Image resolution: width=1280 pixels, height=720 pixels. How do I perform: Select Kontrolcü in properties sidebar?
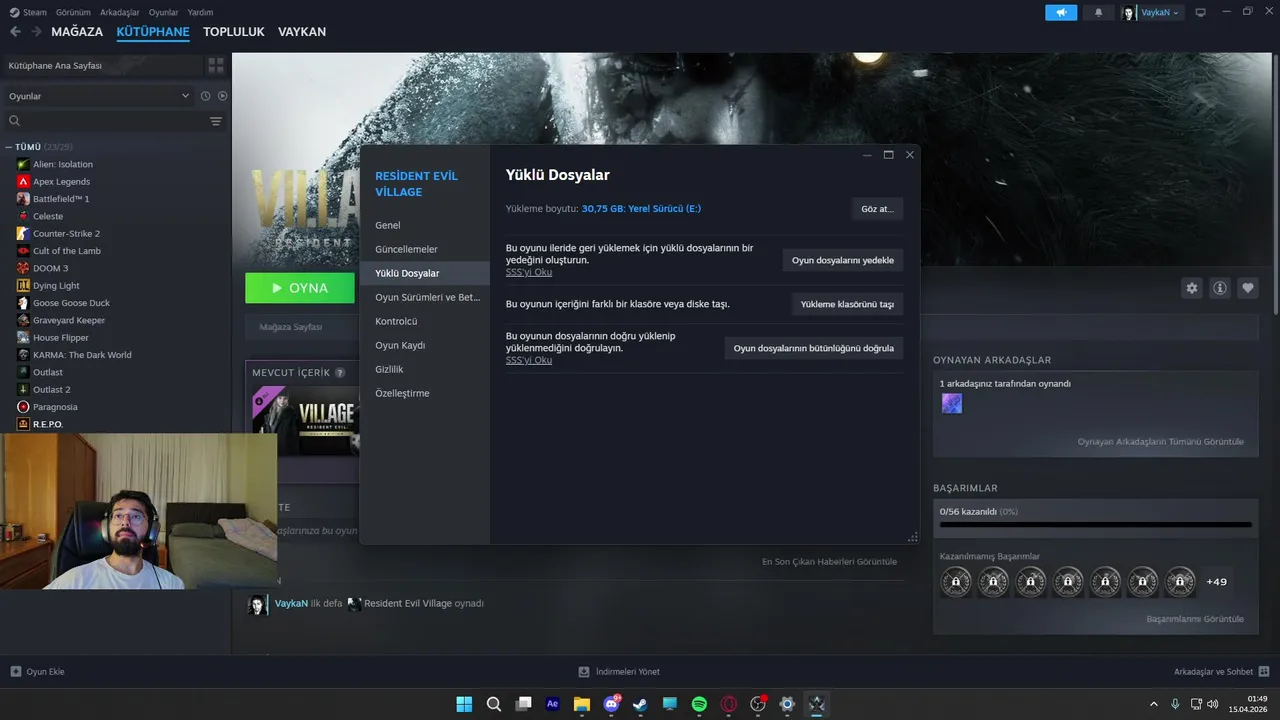point(425,321)
